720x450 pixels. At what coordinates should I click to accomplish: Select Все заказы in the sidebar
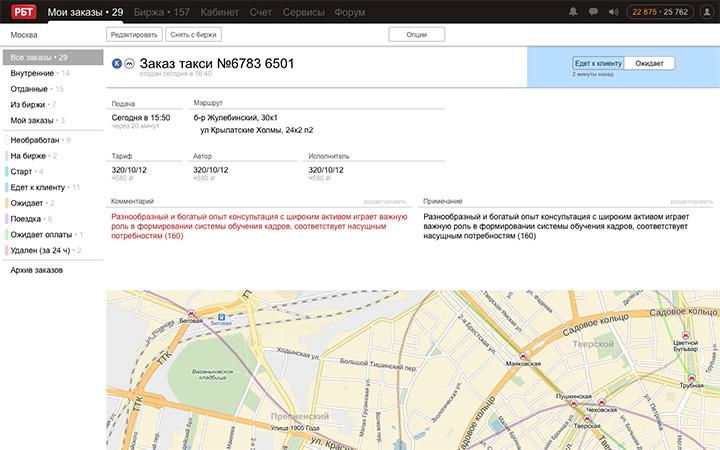click(x=53, y=57)
